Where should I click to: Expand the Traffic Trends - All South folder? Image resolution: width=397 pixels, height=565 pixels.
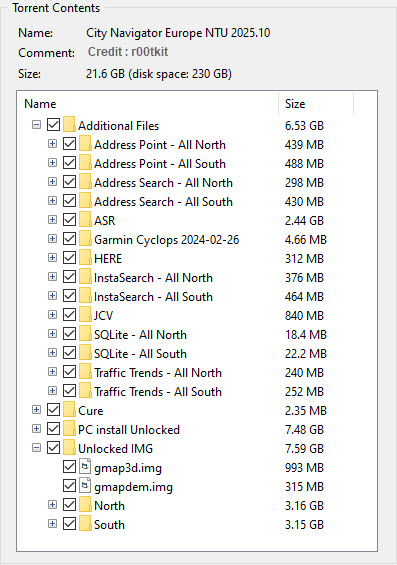tap(52, 392)
